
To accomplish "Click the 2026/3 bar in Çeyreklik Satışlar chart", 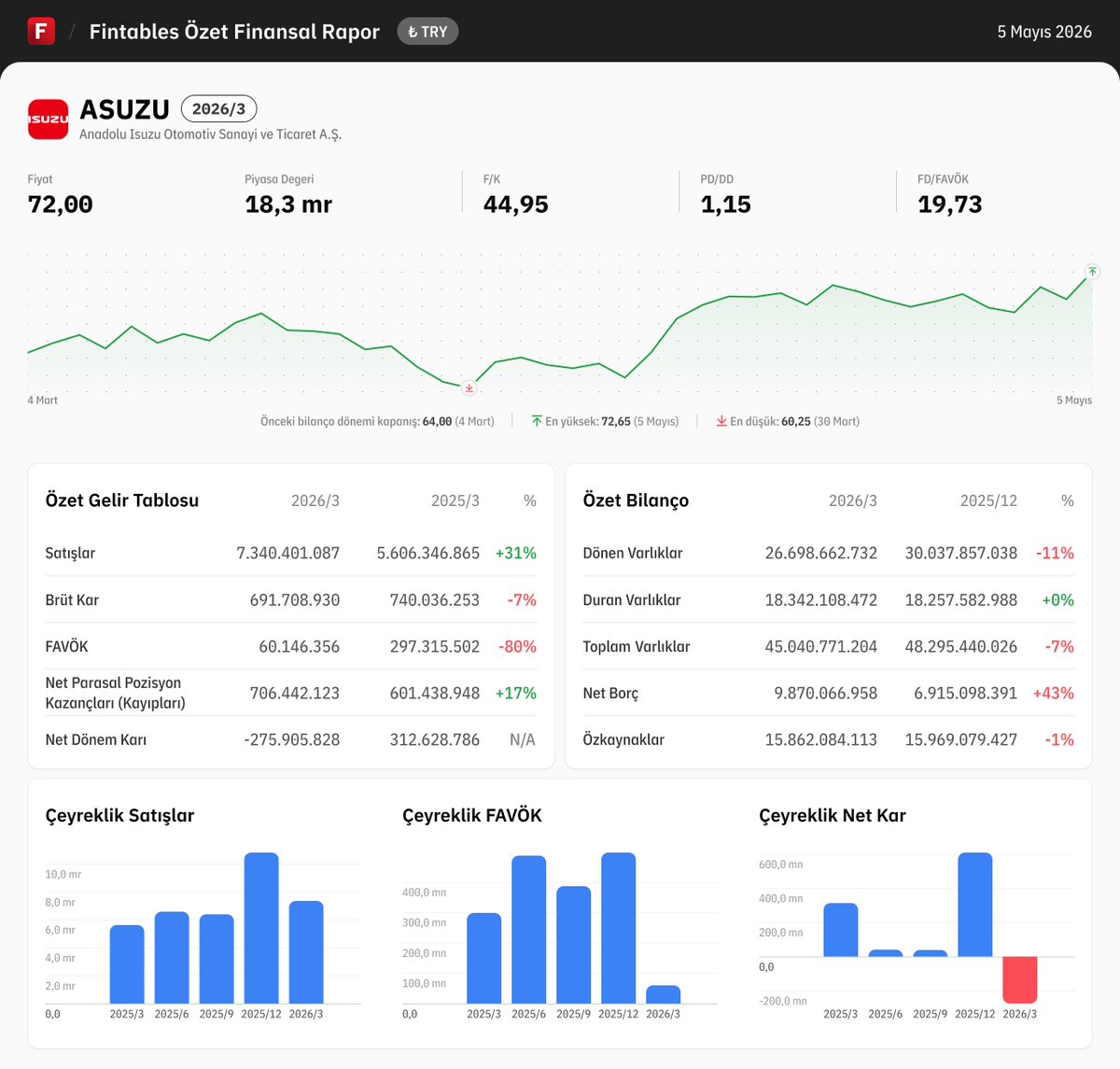I will (x=306, y=952).
